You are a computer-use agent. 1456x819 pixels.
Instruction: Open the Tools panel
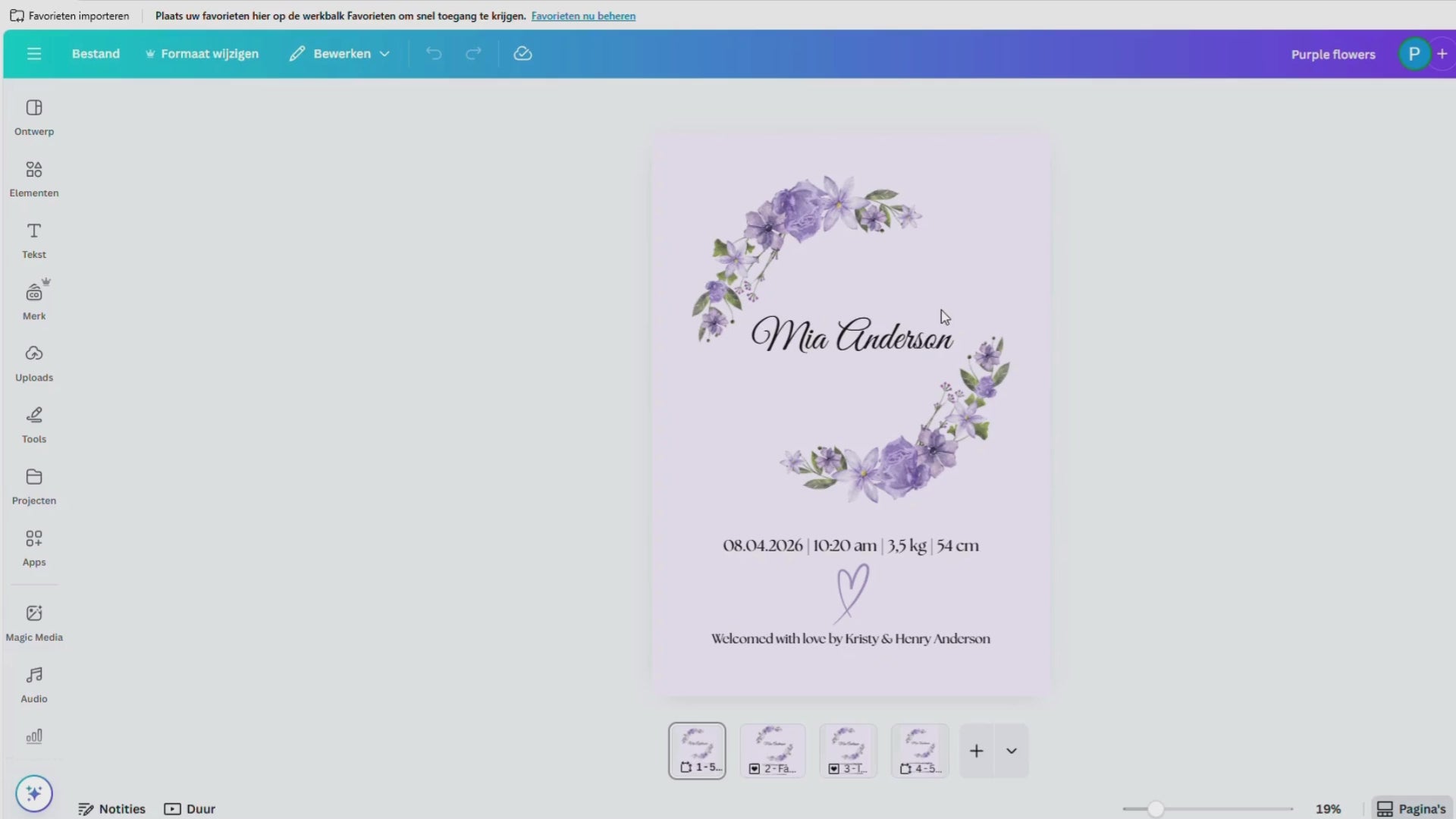point(34,425)
